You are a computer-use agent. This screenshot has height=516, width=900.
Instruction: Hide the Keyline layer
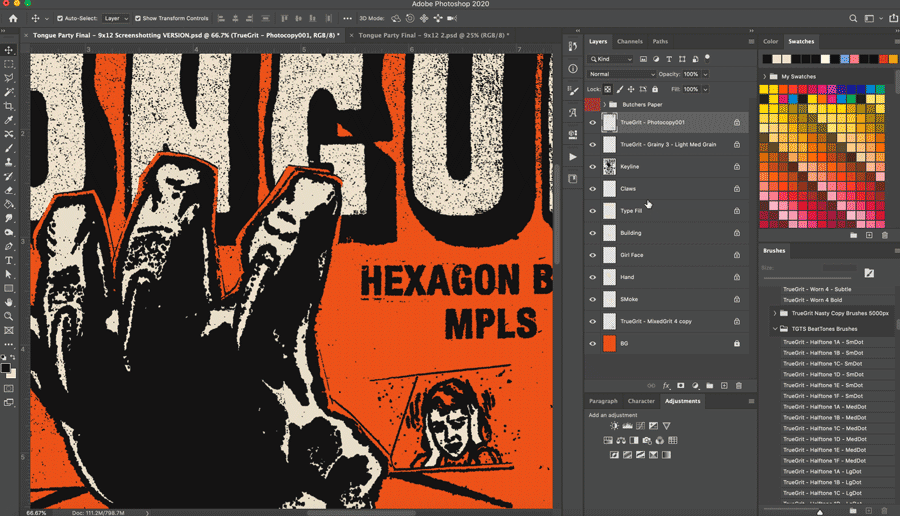592,167
